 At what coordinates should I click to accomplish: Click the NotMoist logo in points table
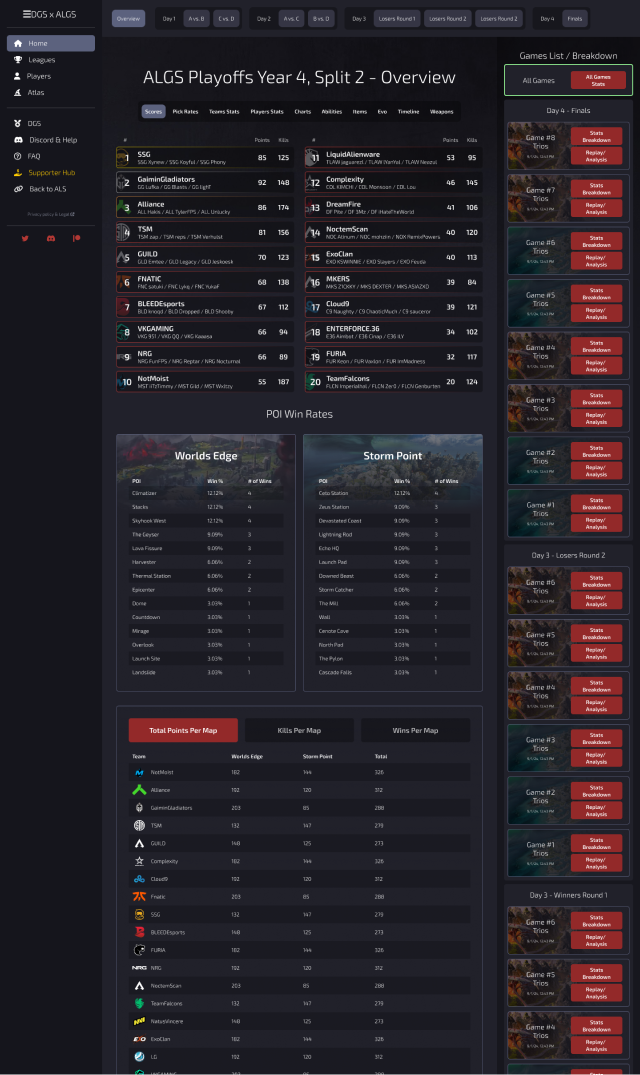[139, 773]
